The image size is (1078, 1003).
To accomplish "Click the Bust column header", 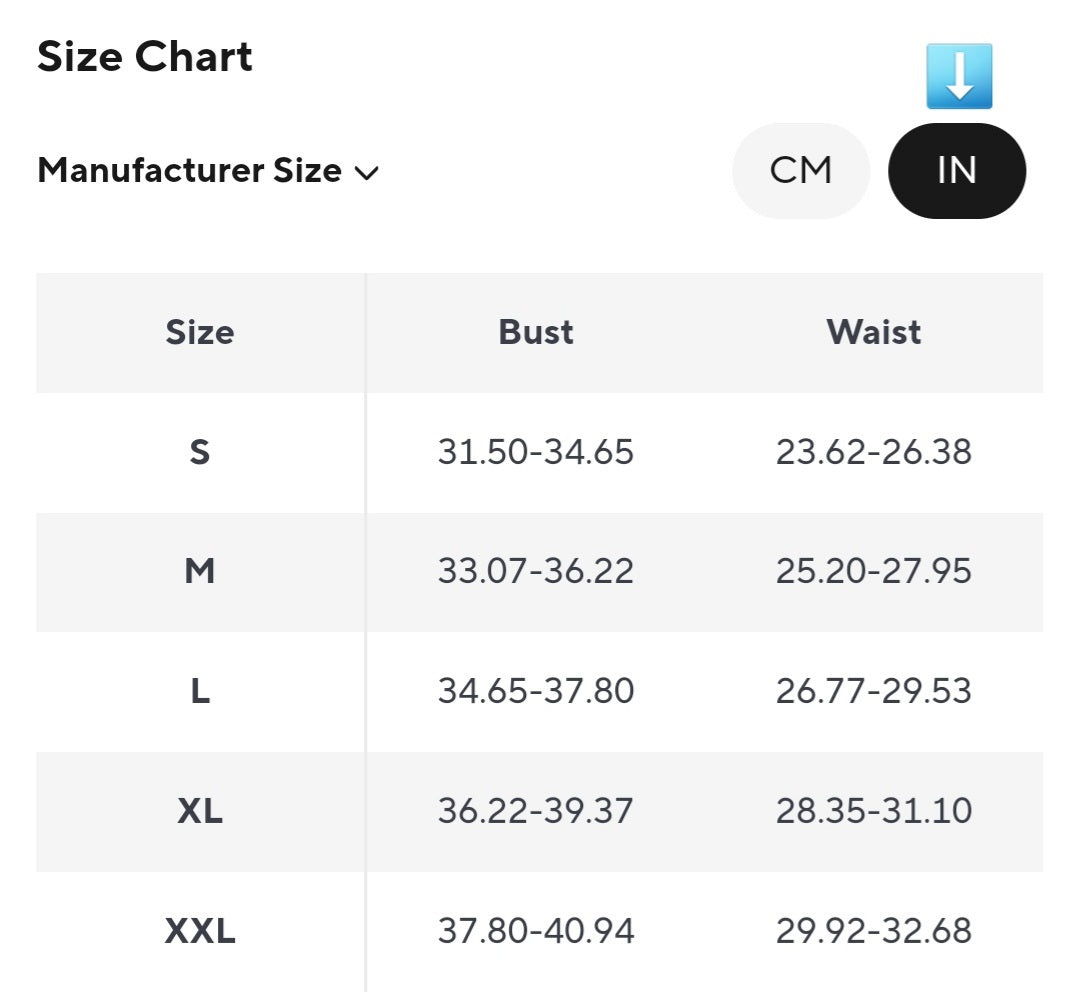I will click(x=536, y=332).
